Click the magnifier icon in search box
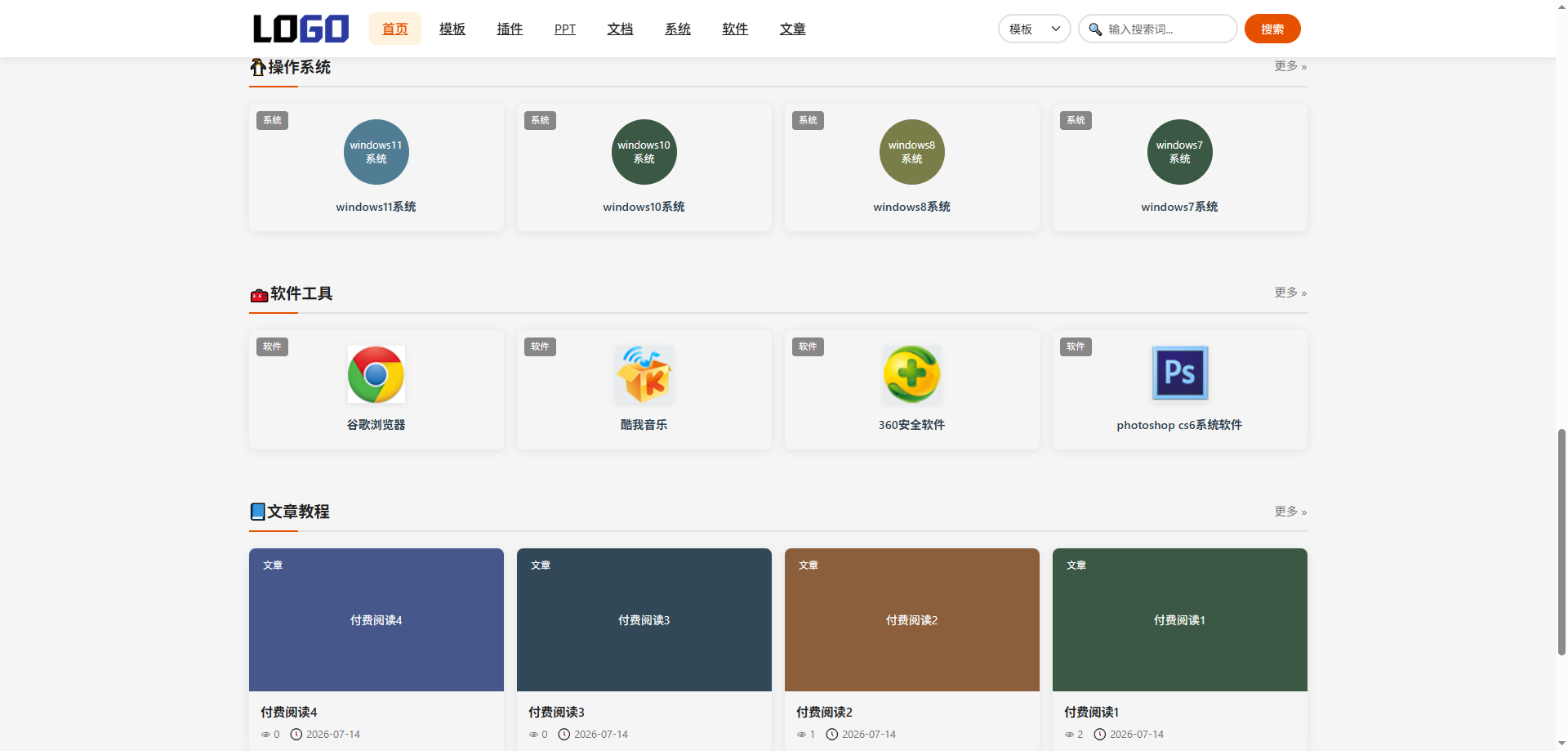The height and width of the screenshot is (751, 1568). click(1095, 29)
